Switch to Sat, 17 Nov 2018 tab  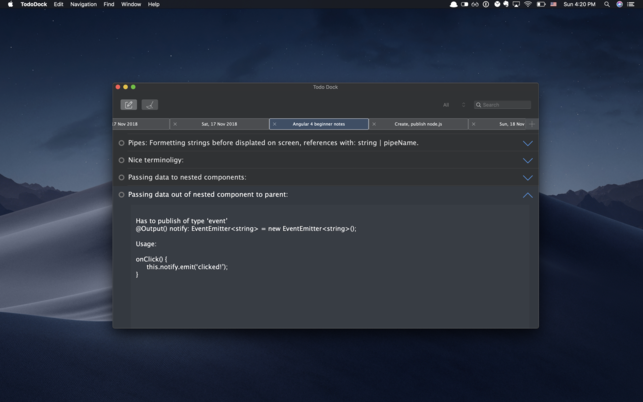[x=219, y=124]
